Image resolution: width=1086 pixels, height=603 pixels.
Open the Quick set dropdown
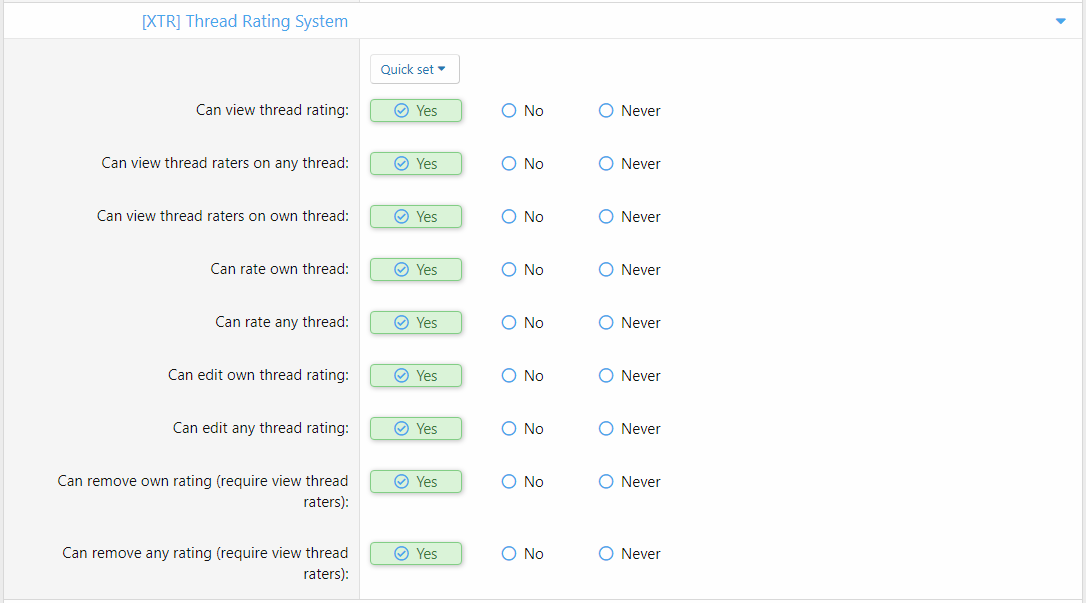(x=414, y=69)
